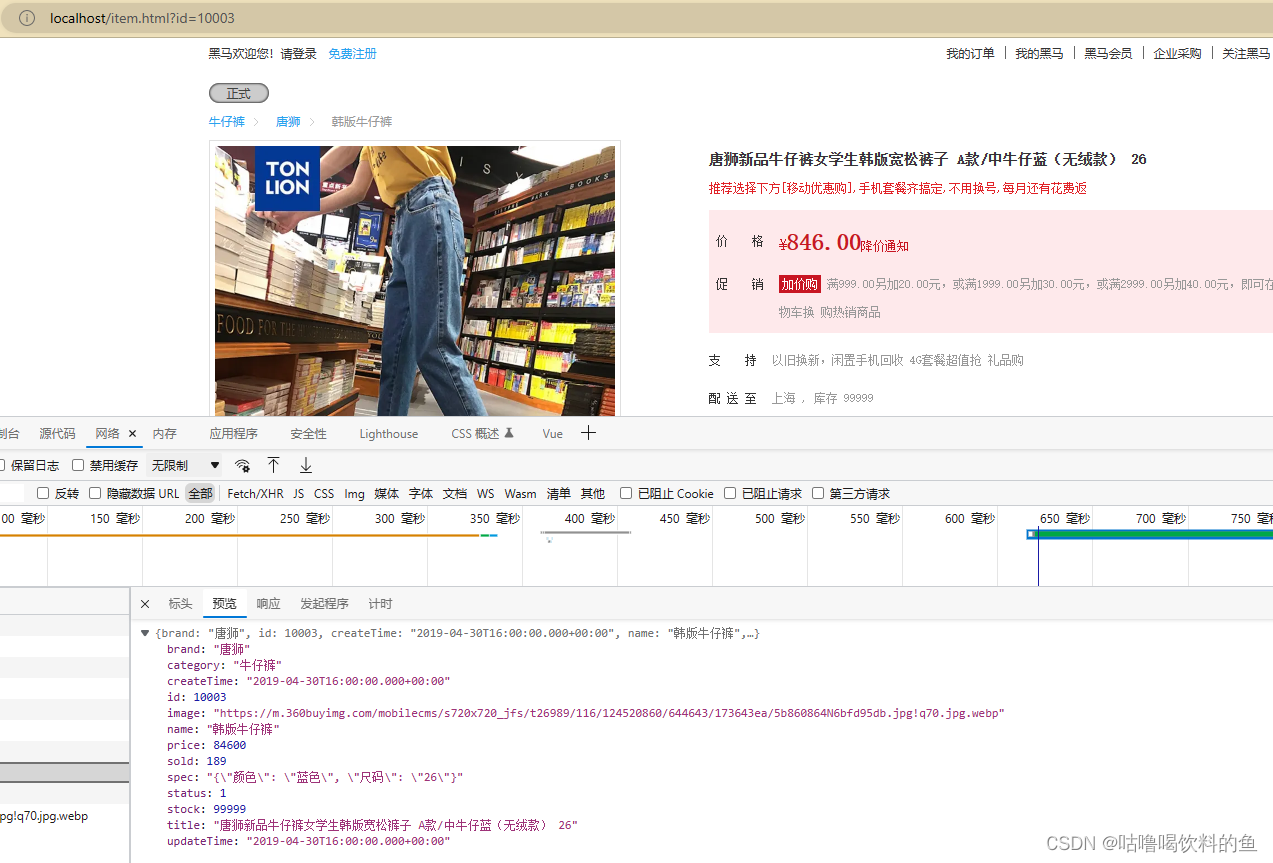This screenshot has height=863, width=1273.
Task: Collapse the JSON preview root object
Action: (x=145, y=633)
